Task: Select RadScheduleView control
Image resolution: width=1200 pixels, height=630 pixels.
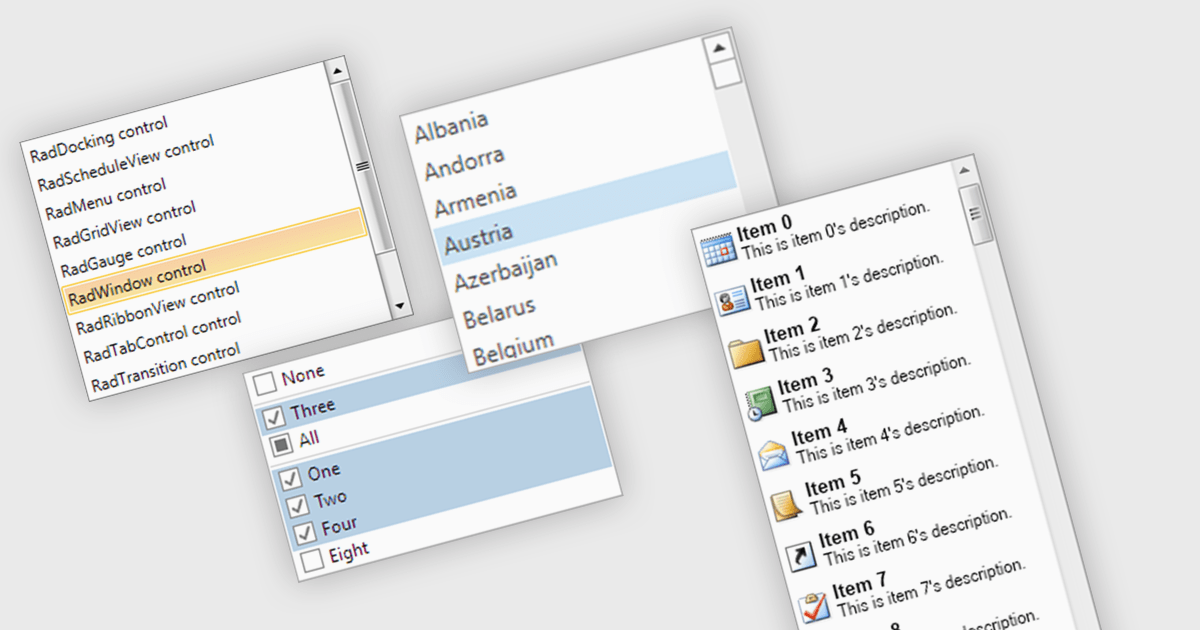Action: pos(126,164)
